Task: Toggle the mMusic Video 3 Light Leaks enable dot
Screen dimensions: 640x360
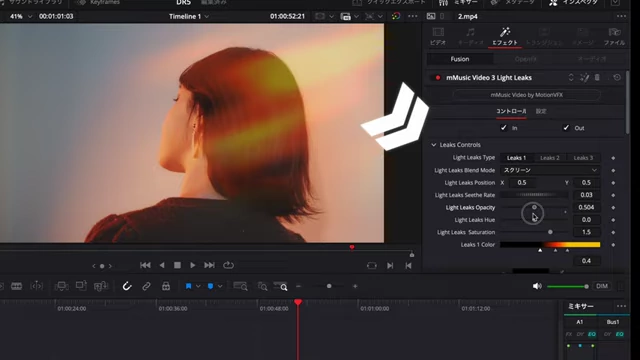Action: point(438,78)
